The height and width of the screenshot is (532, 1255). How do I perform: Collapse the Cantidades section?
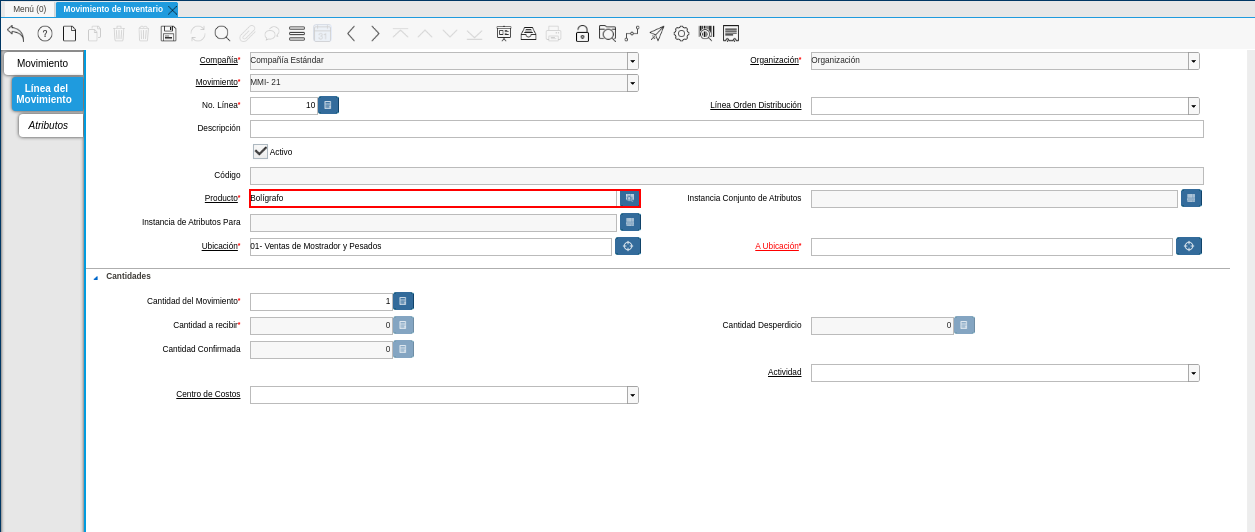(96, 277)
